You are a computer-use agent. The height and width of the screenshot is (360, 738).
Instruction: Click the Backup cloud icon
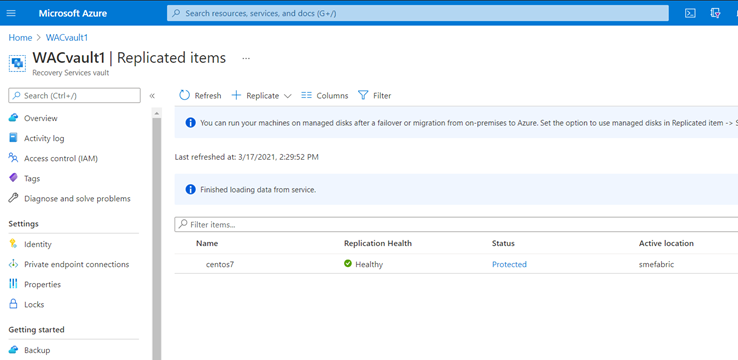(13, 350)
